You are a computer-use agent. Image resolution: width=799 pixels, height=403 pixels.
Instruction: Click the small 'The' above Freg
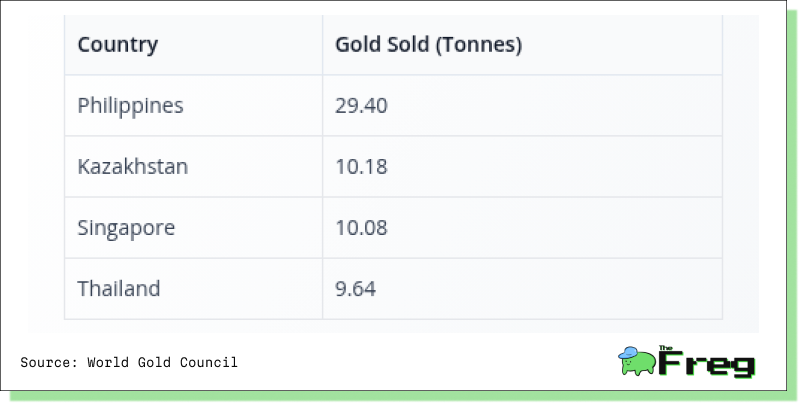[666, 348]
